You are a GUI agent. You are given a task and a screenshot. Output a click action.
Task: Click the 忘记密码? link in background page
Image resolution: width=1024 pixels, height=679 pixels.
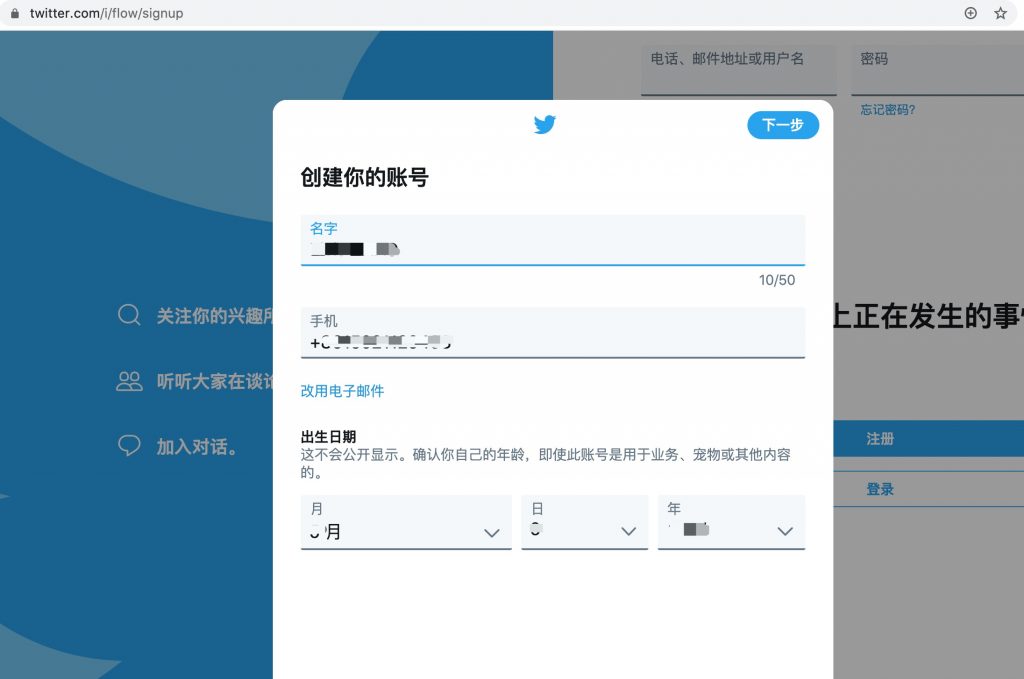[x=888, y=110]
